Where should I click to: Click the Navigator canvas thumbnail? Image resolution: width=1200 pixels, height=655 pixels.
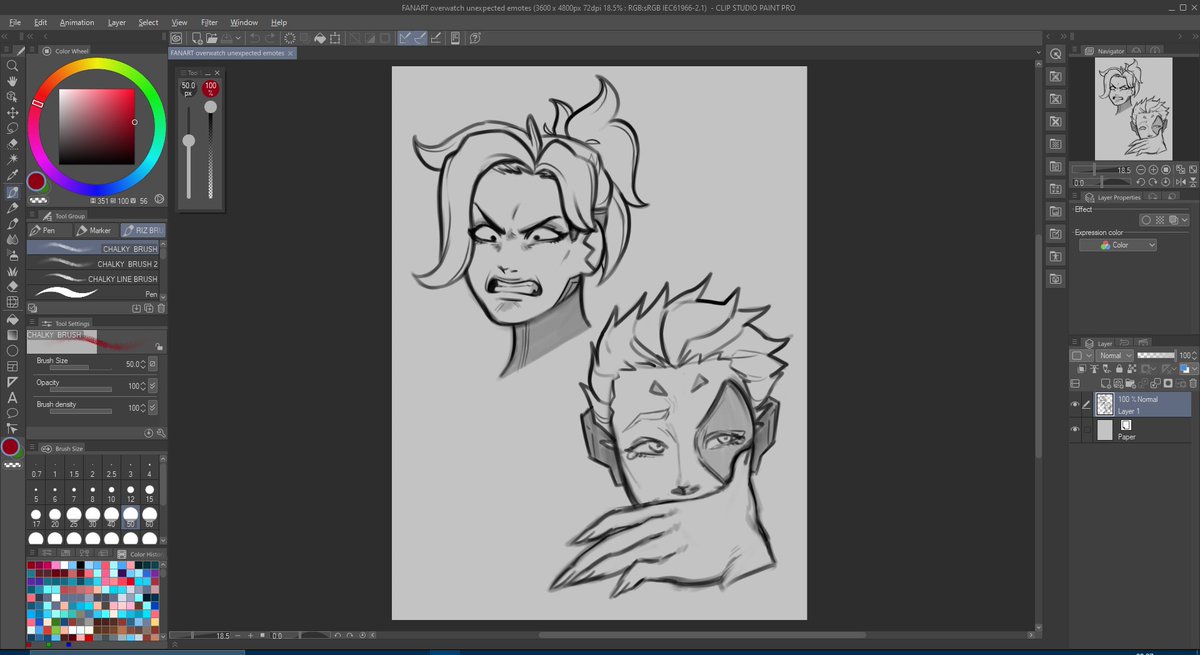click(x=1132, y=108)
